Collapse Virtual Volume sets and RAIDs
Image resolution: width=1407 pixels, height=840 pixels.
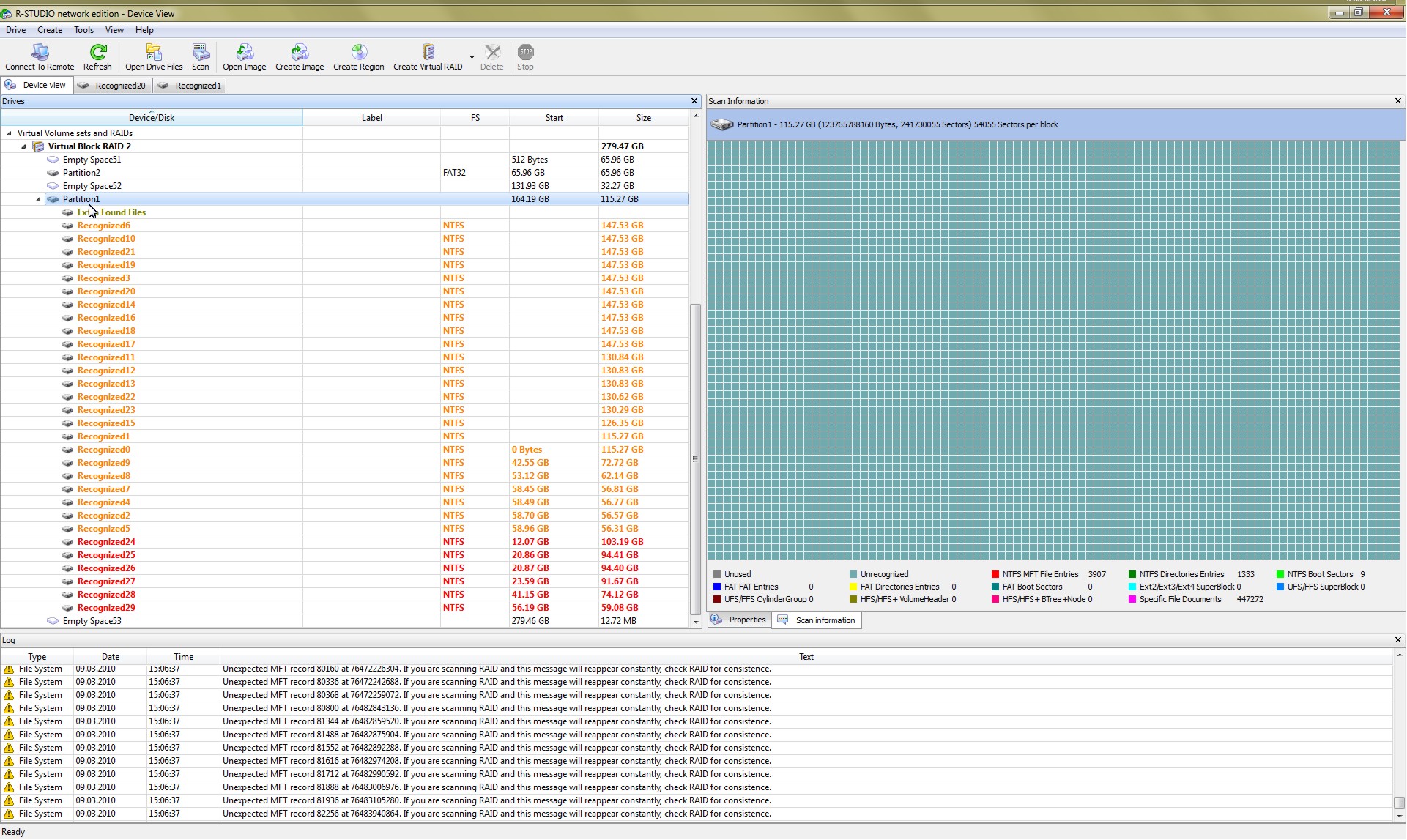[9, 133]
